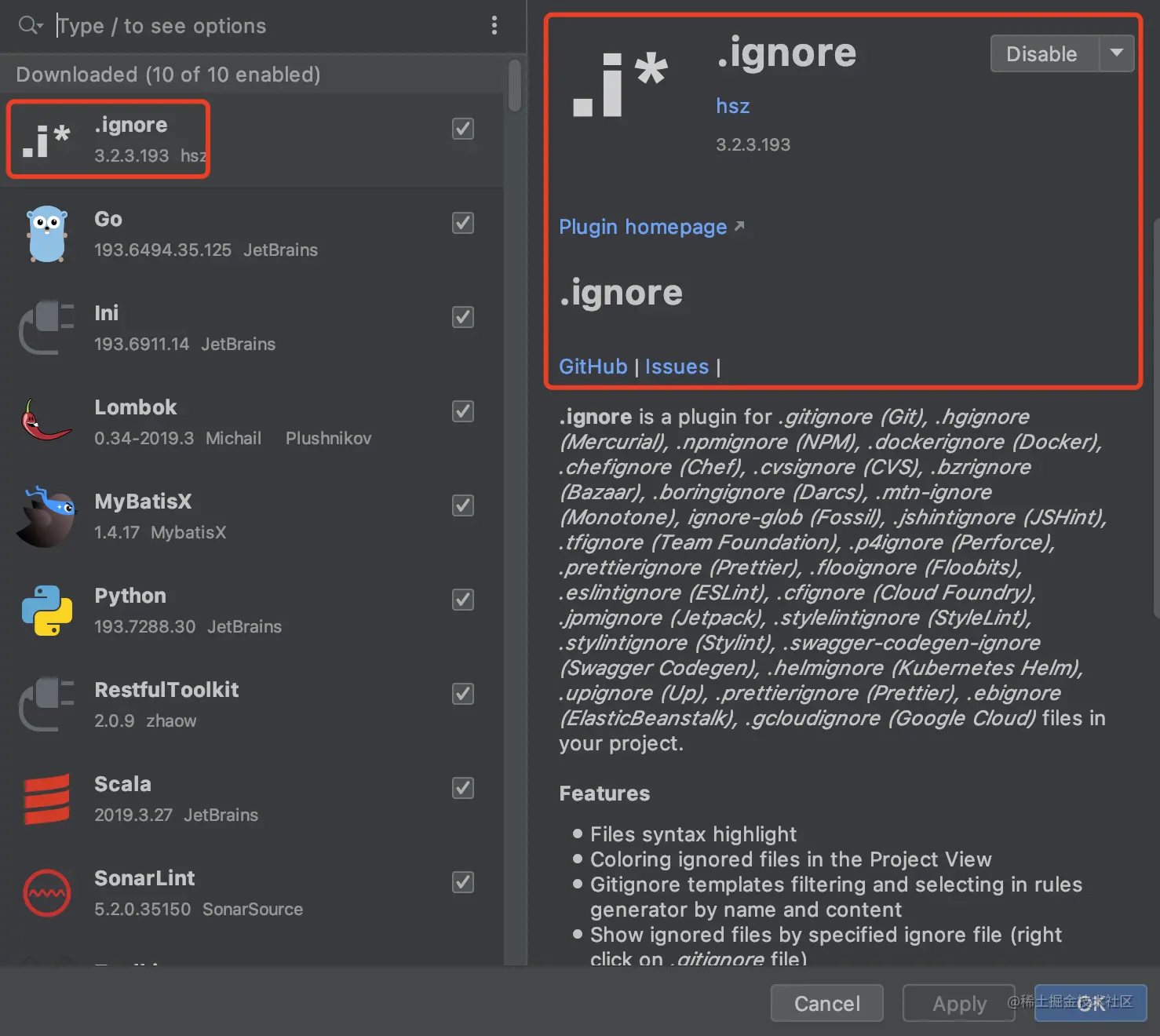Select the Scala plugin name
Viewport: 1160px width, 1036px height.
pyautogui.click(x=122, y=784)
